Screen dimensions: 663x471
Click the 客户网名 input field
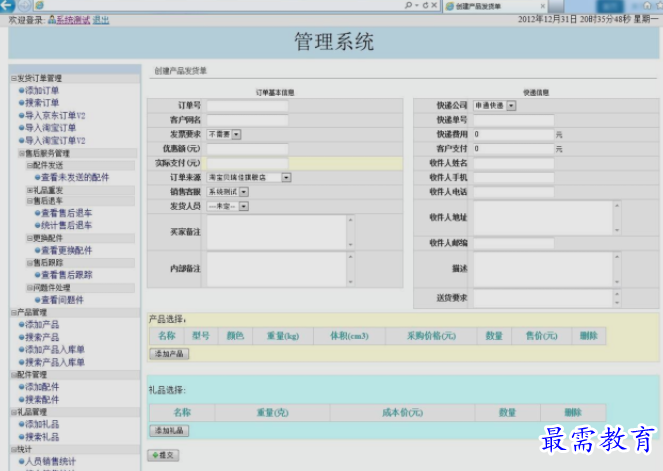point(247,120)
